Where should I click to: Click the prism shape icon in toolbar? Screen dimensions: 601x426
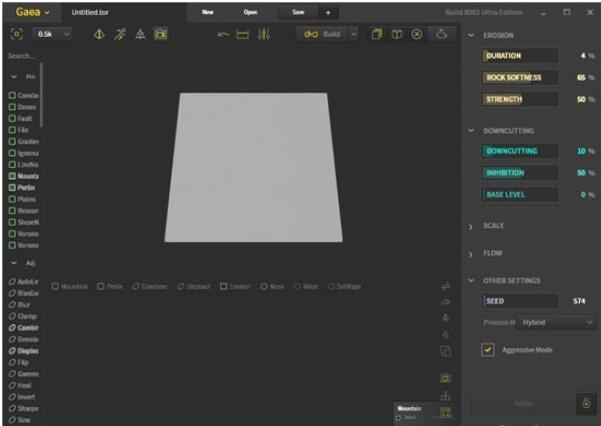(x=140, y=34)
